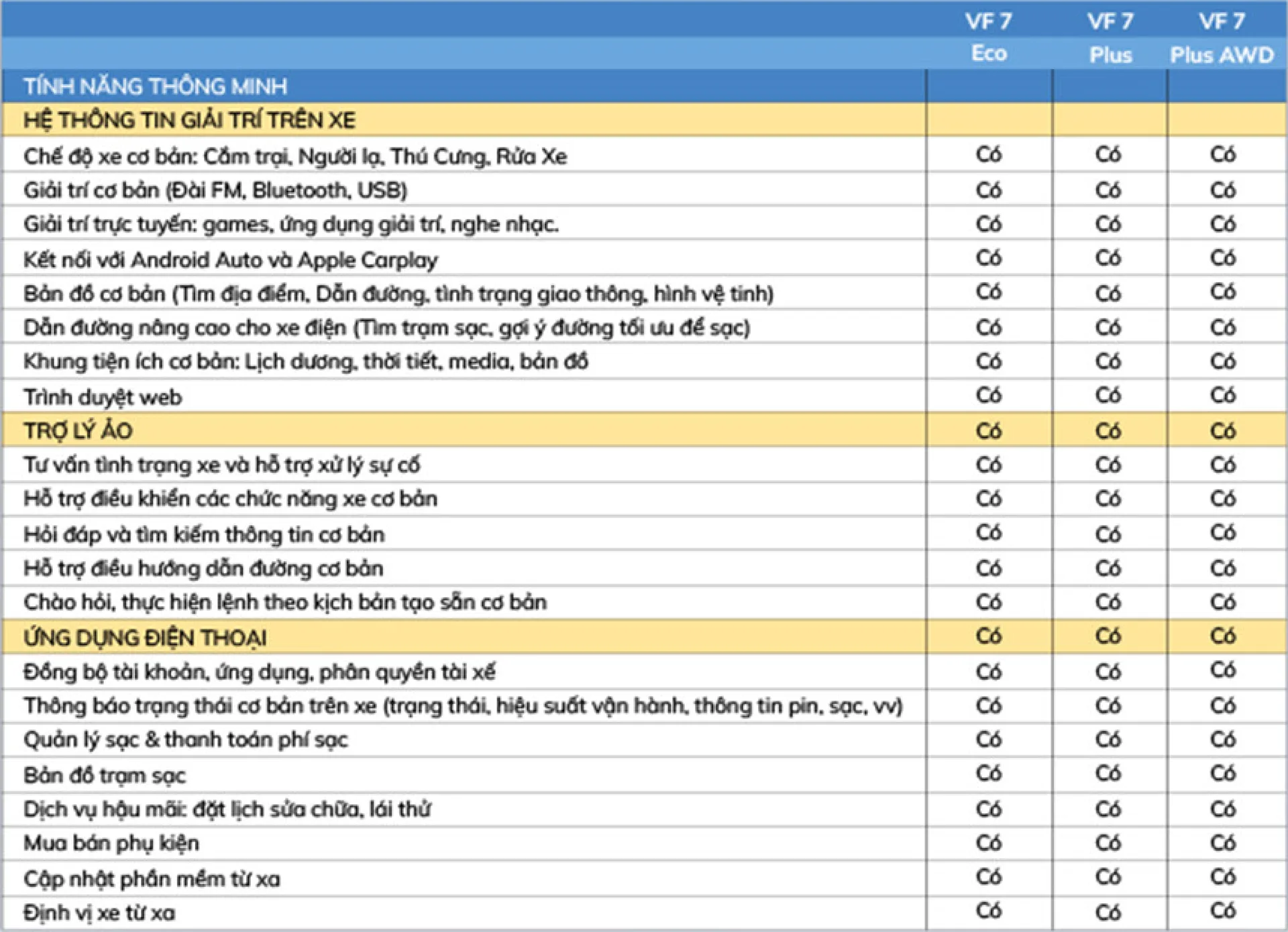Viewport: 1288px width, 932px height.
Task: Click Cập nhật phần mềm từ xa text
Action: (x=152, y=878)
